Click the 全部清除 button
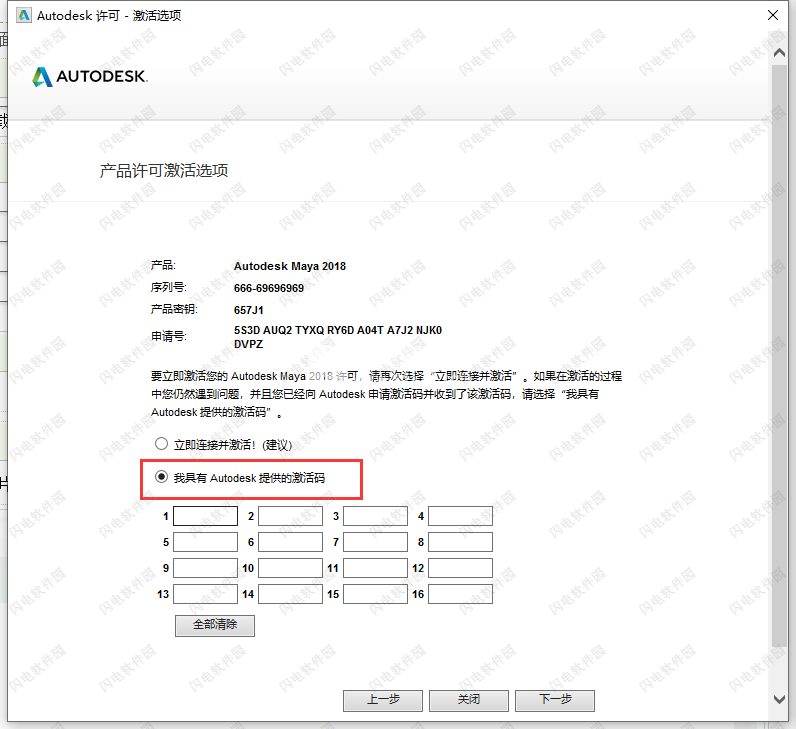The width and height of the screenshot is (796, 729). (x=215, y=625)
